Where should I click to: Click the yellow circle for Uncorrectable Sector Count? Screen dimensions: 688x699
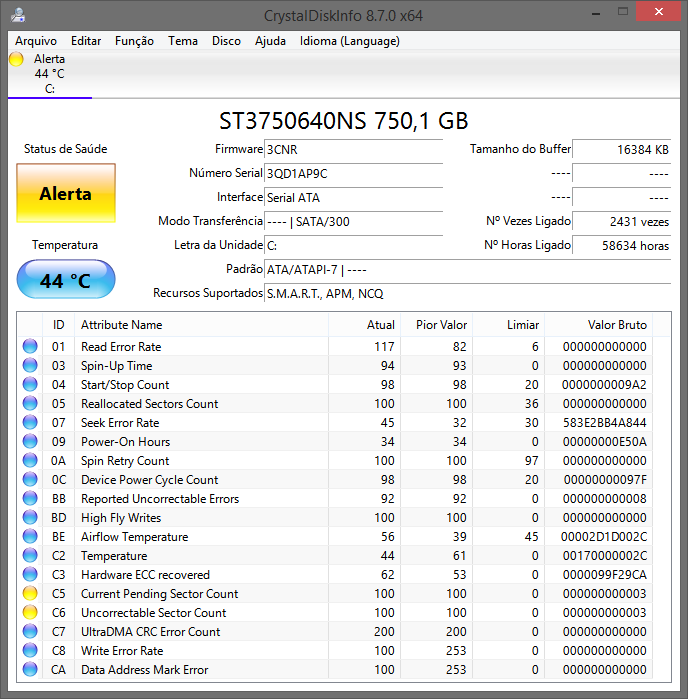point(30,612)
